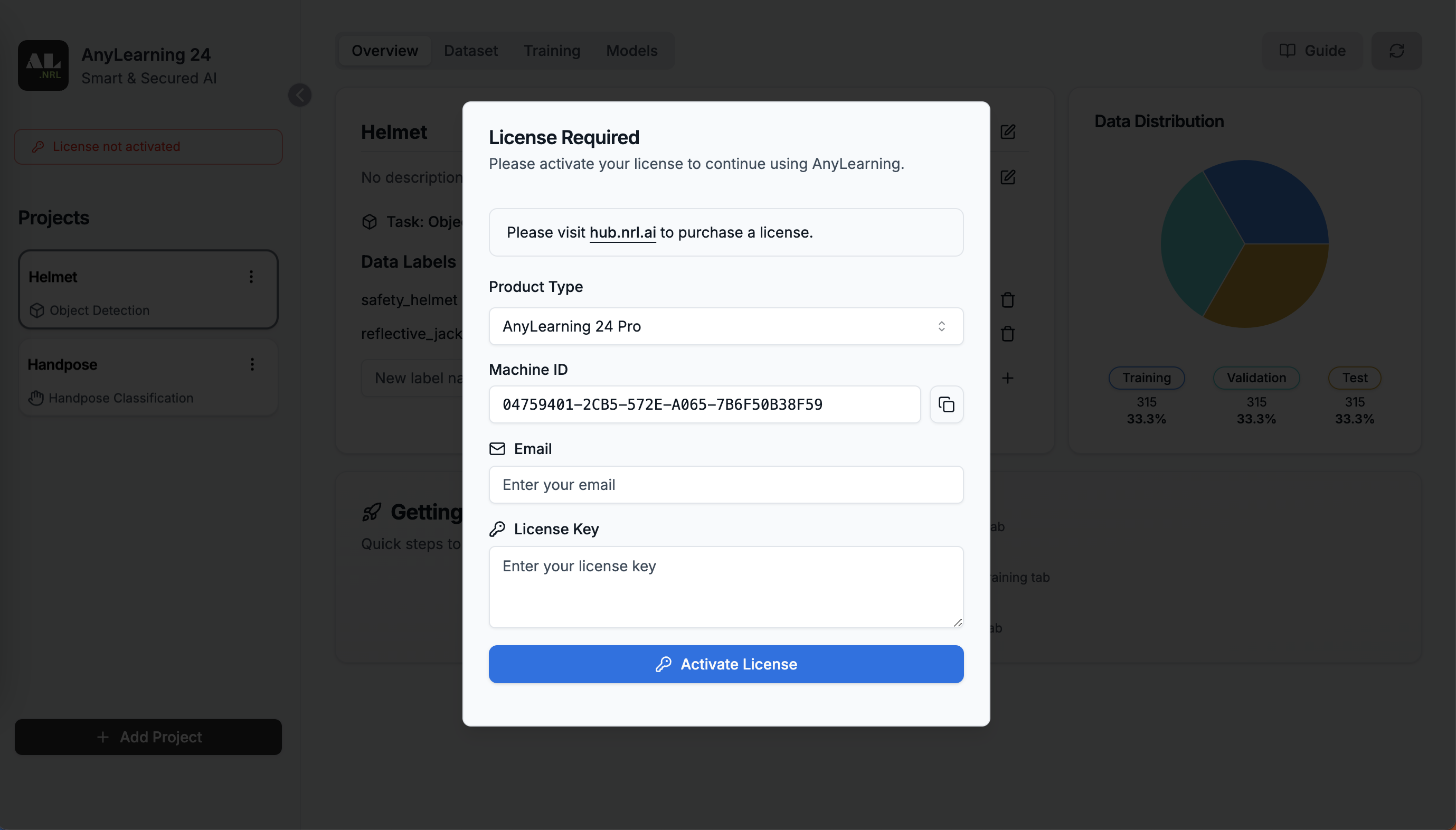Open the hub.nrl.ai purchase link
1456x830 pixels.
point(622,232)
